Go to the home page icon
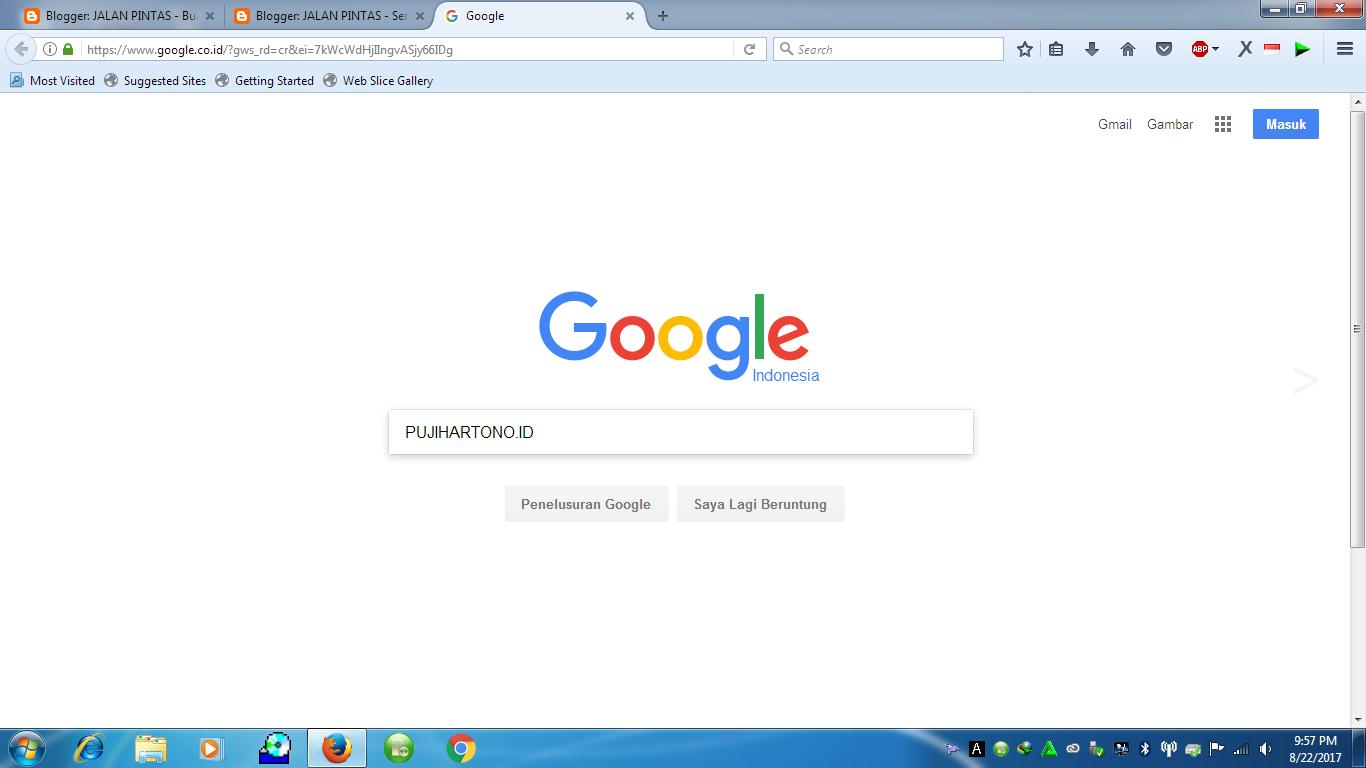Viewport: 1366px width, 768px height. click(1128, 49)
